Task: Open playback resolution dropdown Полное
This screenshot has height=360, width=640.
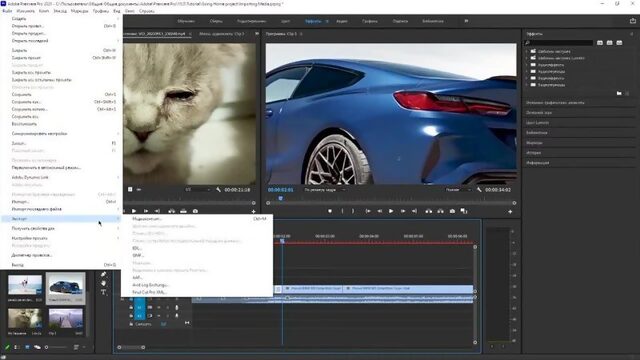Action: pyautogui.click(x=457, y=190)
